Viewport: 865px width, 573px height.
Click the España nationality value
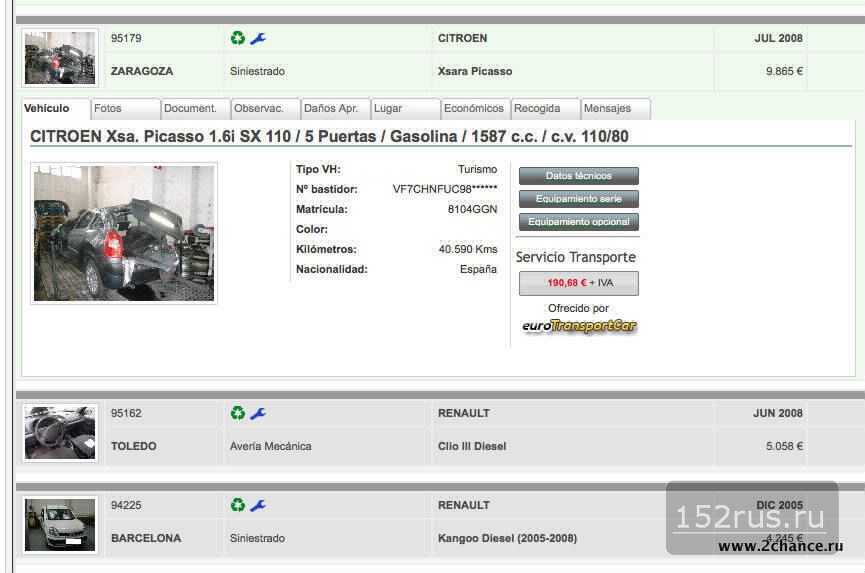pos(478,270)
